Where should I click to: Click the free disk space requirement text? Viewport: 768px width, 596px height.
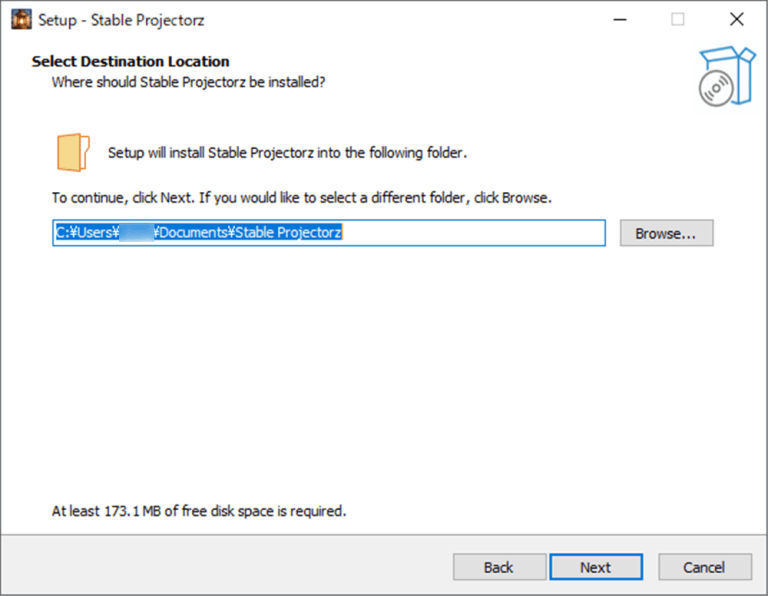pos(198,511)
